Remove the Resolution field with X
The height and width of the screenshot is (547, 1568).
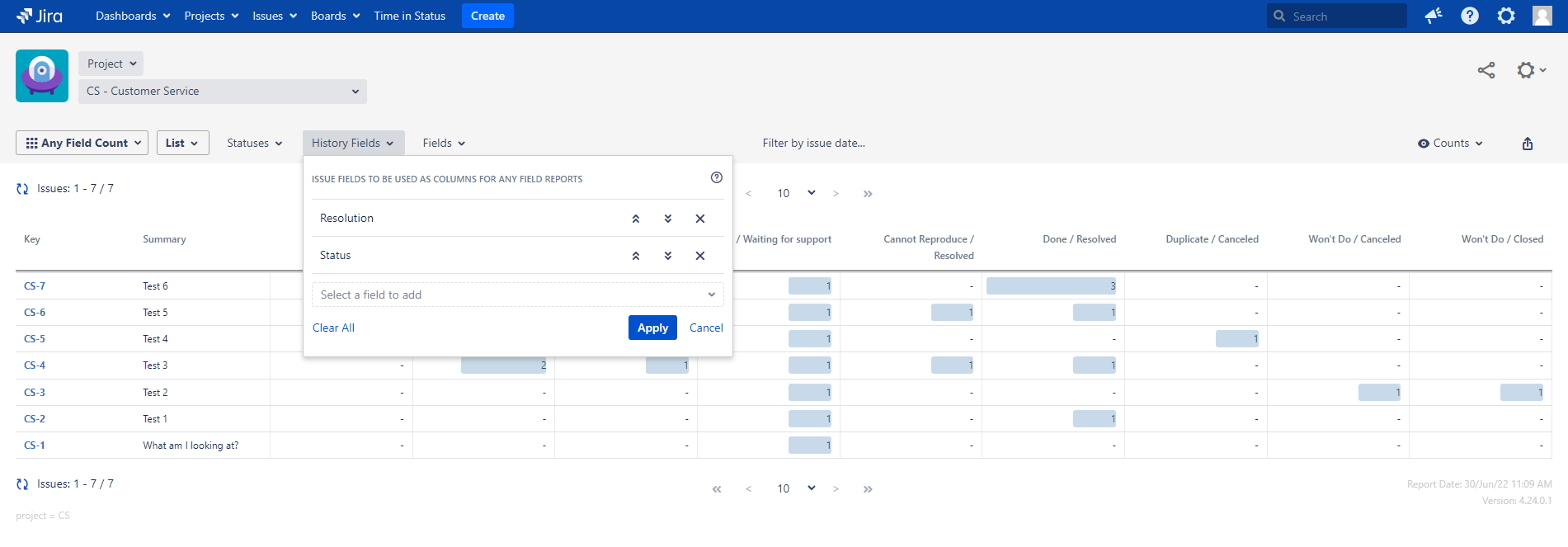pyautogui.click(x=699, y=219)
